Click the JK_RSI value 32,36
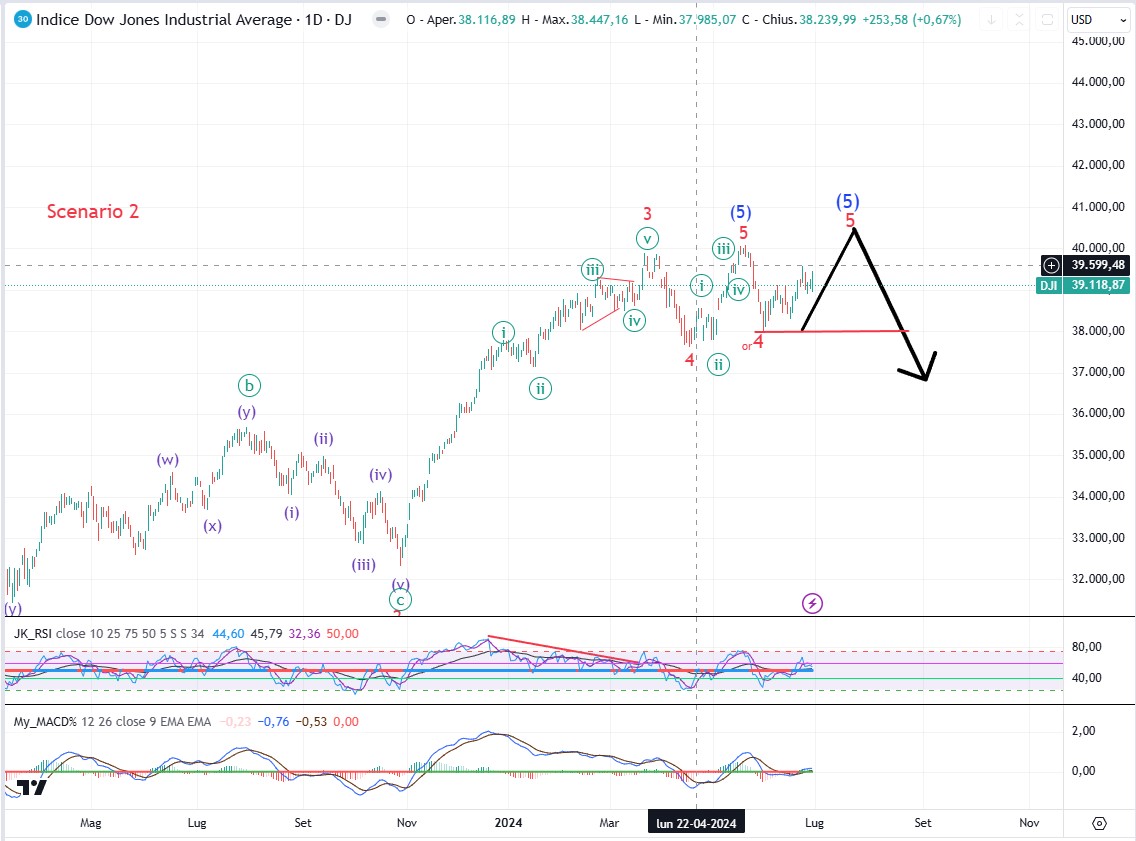Screen dimensions: 1136x841 click(304, 634)
